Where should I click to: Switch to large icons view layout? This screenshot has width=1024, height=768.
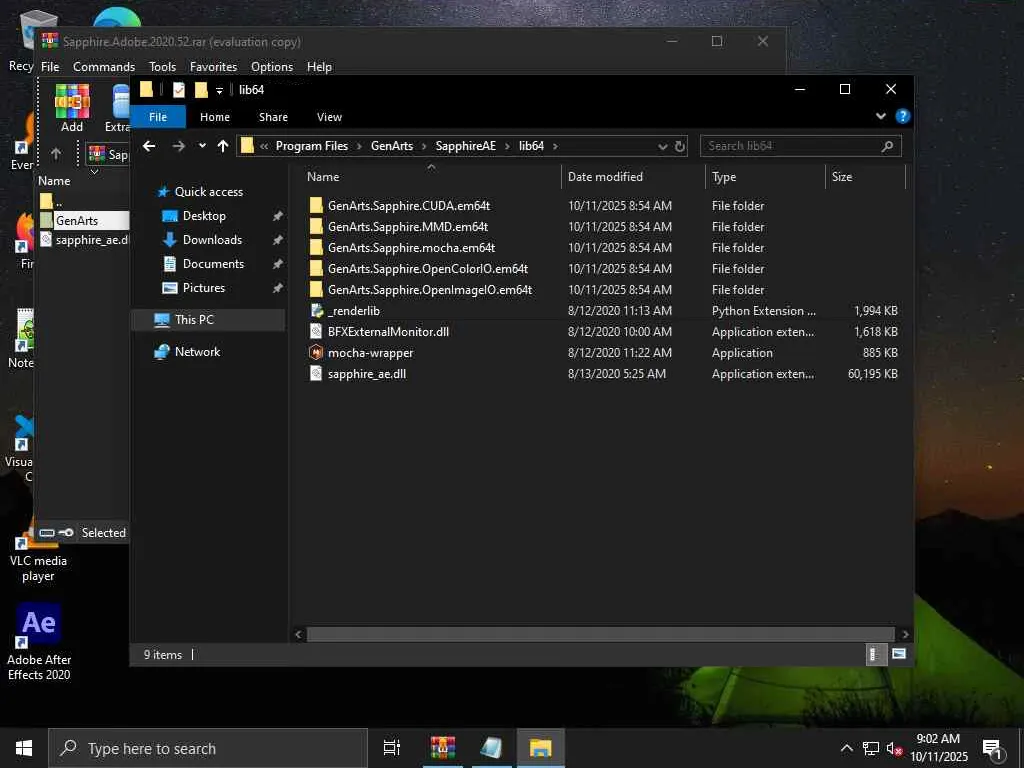click(899, 654)
